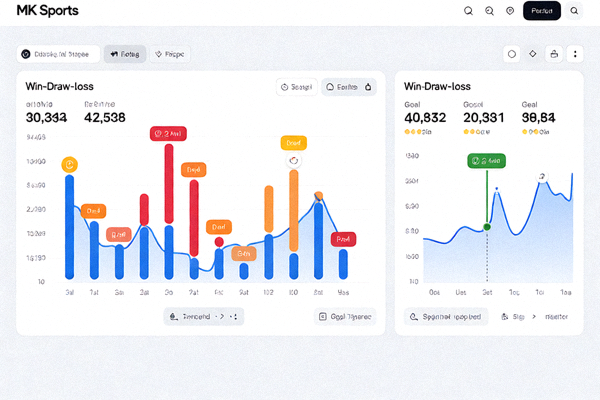Click the chevron arrow at the bottom of the right card
The width and height of the screenshot is (600, 400).
(534, 317)
